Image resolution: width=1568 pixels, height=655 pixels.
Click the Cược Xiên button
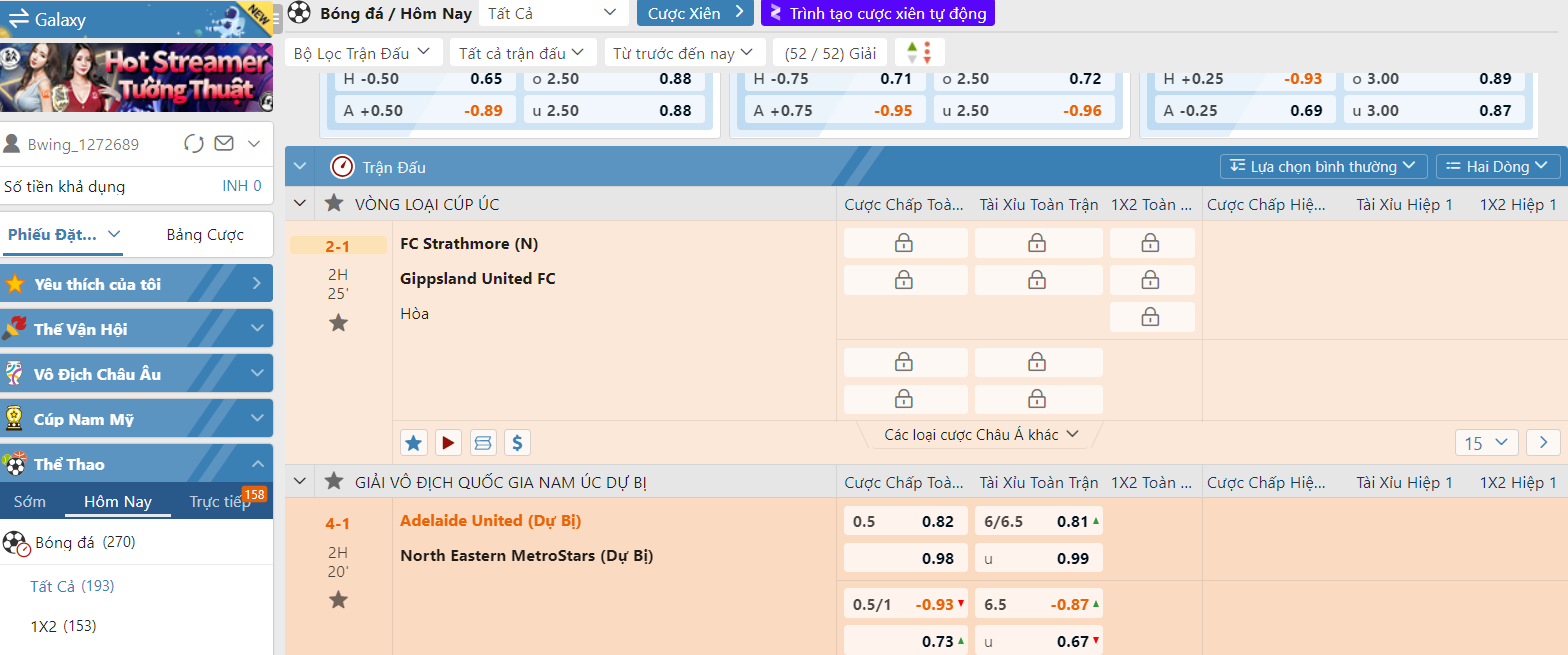coord(695,13)
